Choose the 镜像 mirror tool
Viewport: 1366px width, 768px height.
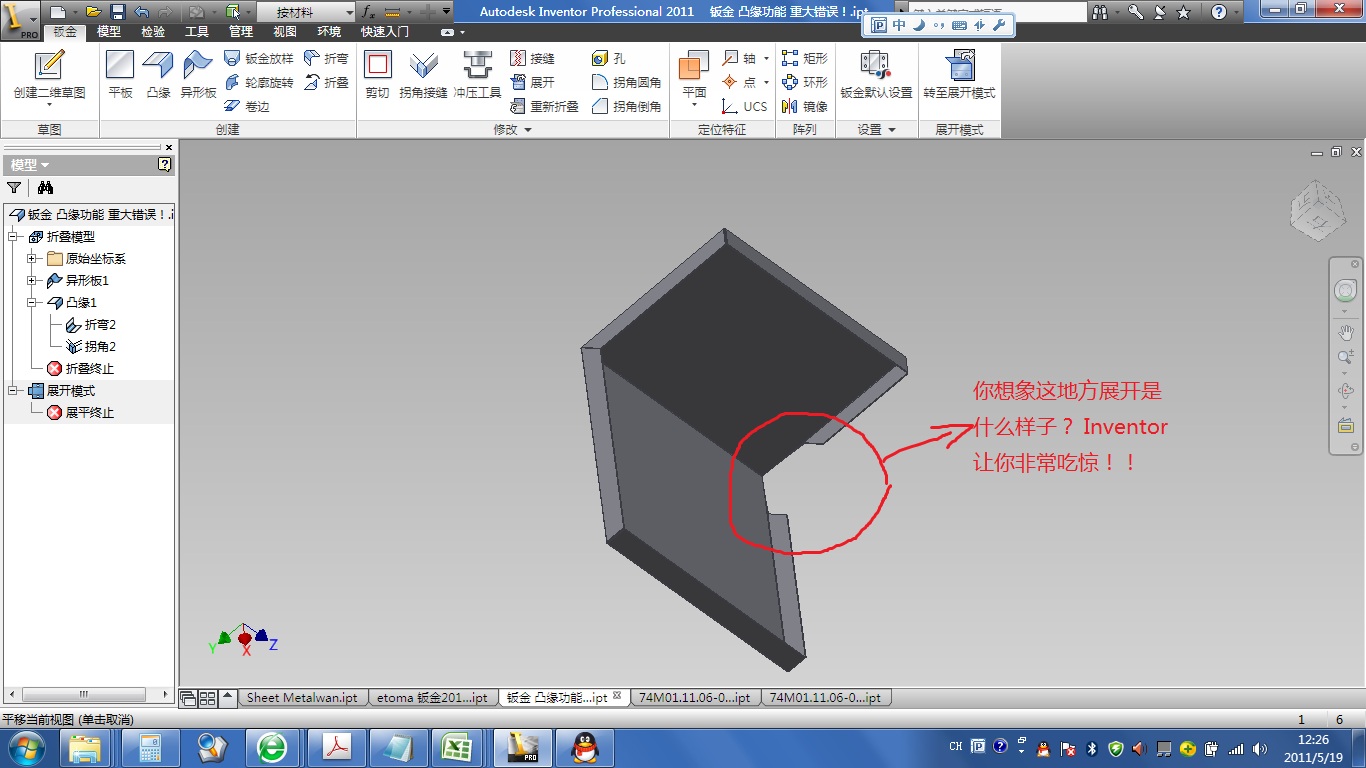point(805,106)
